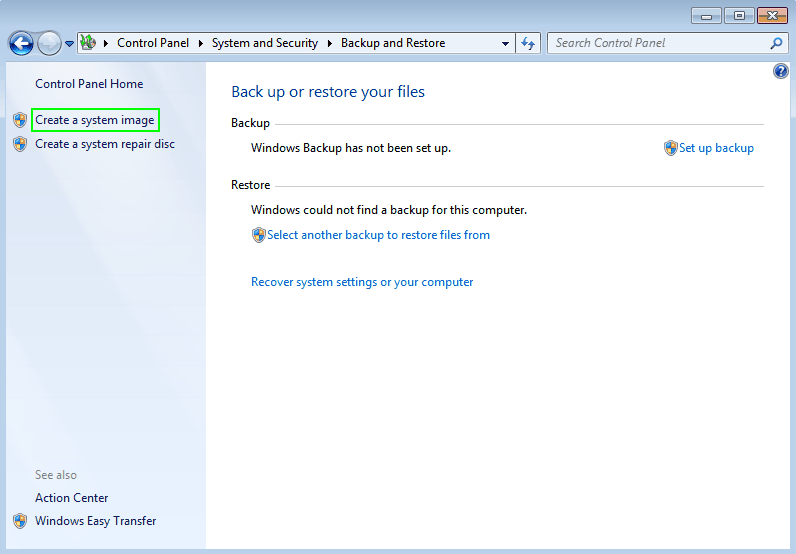This screenshot has width=796, height=554.
Task: Click the greyed Forward arrow button
Action: [x=49, y=43]
